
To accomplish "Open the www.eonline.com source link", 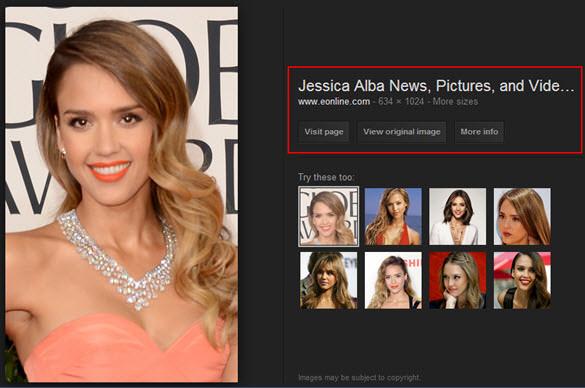I will (334, 101).
